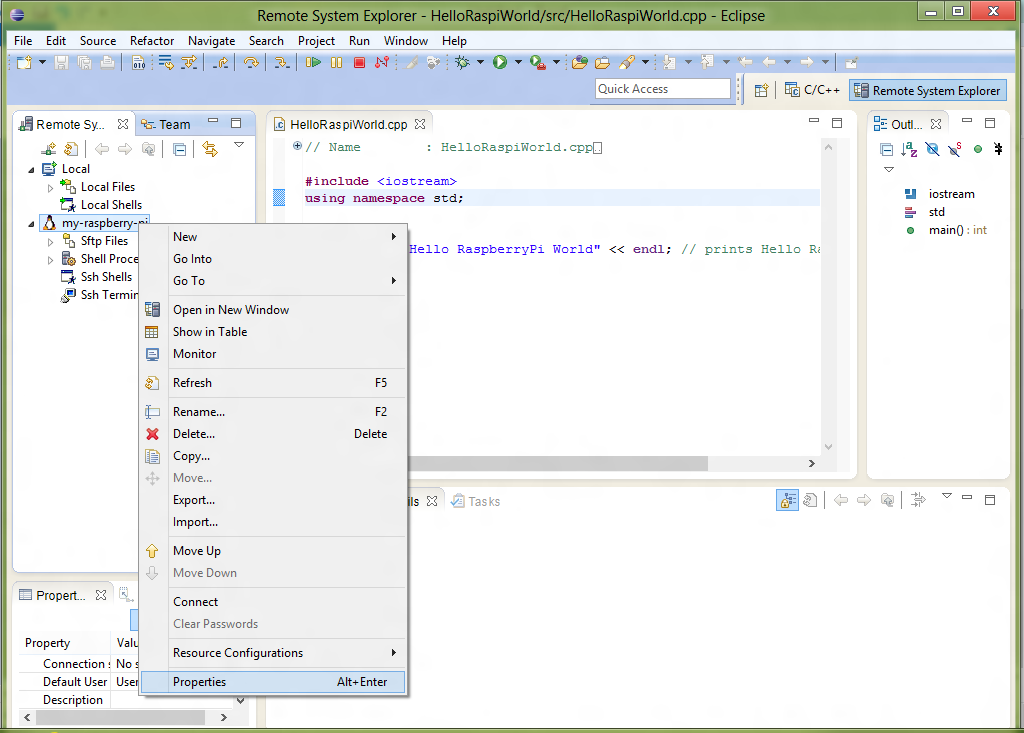1024x733 pixels.
Task: Open Remote Systems view menu triangle
Action: [239, 145]
